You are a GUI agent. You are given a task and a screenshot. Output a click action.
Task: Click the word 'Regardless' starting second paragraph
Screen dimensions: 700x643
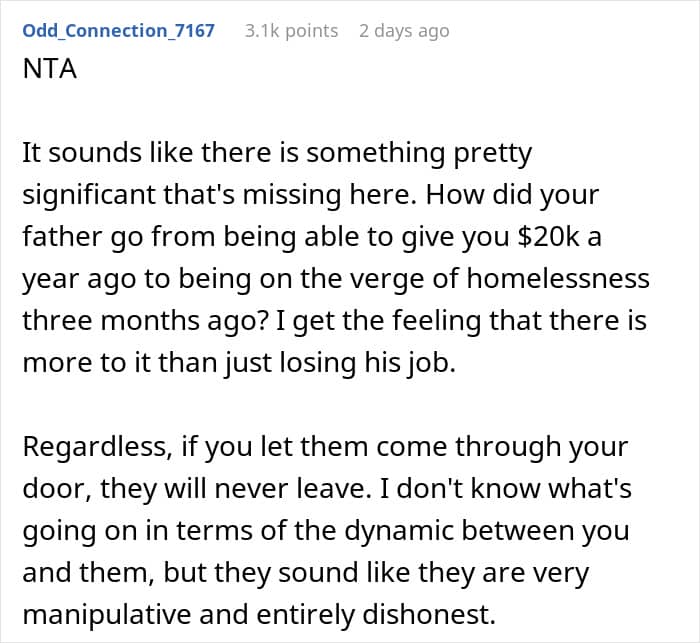click(x=97, y=447)
